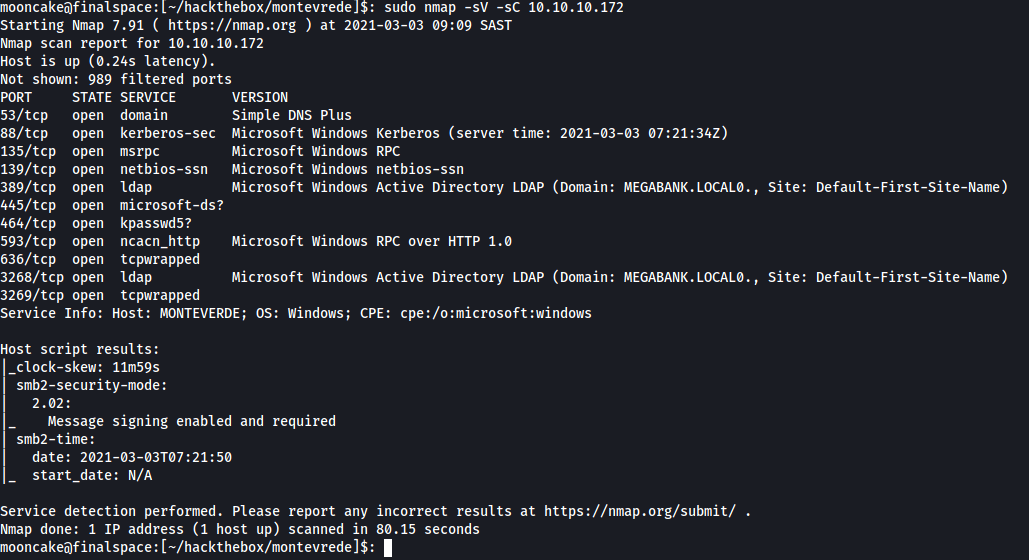Click the https://nmap.org/submit/ report link

coord(639,511)
